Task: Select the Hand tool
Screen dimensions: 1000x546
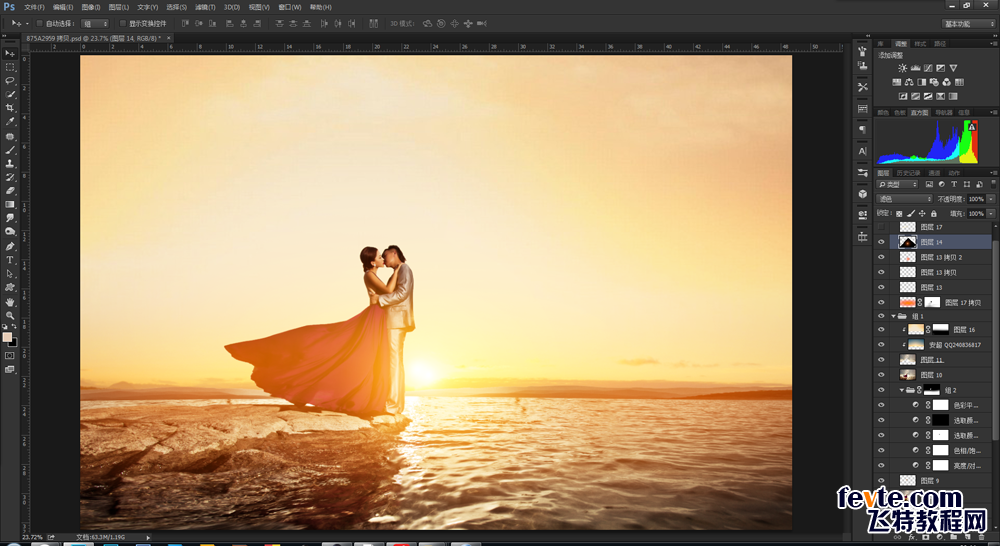Action: 10,302
